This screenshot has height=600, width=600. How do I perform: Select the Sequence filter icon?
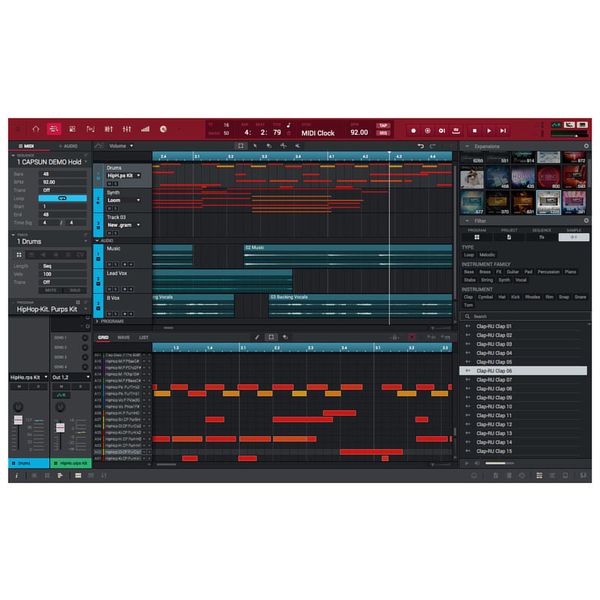pyautogui.click(x=541, y=237)
